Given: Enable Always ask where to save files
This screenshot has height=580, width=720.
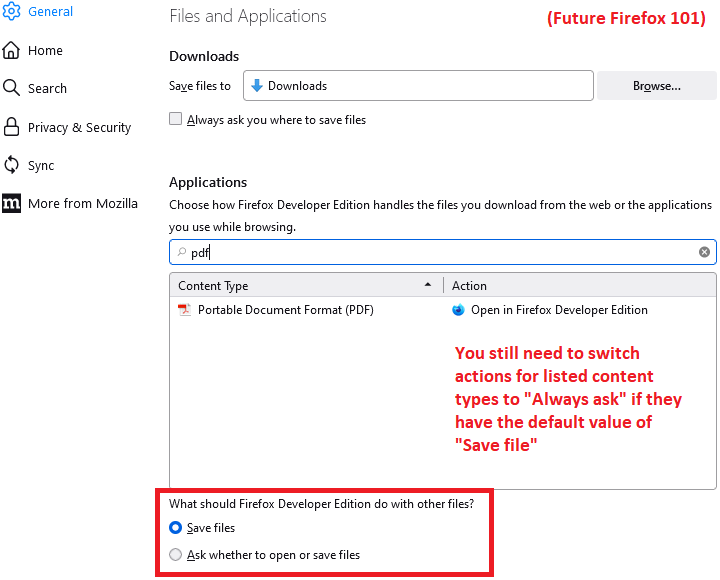Looking at the screenshot, I should [x=176, y=119].
